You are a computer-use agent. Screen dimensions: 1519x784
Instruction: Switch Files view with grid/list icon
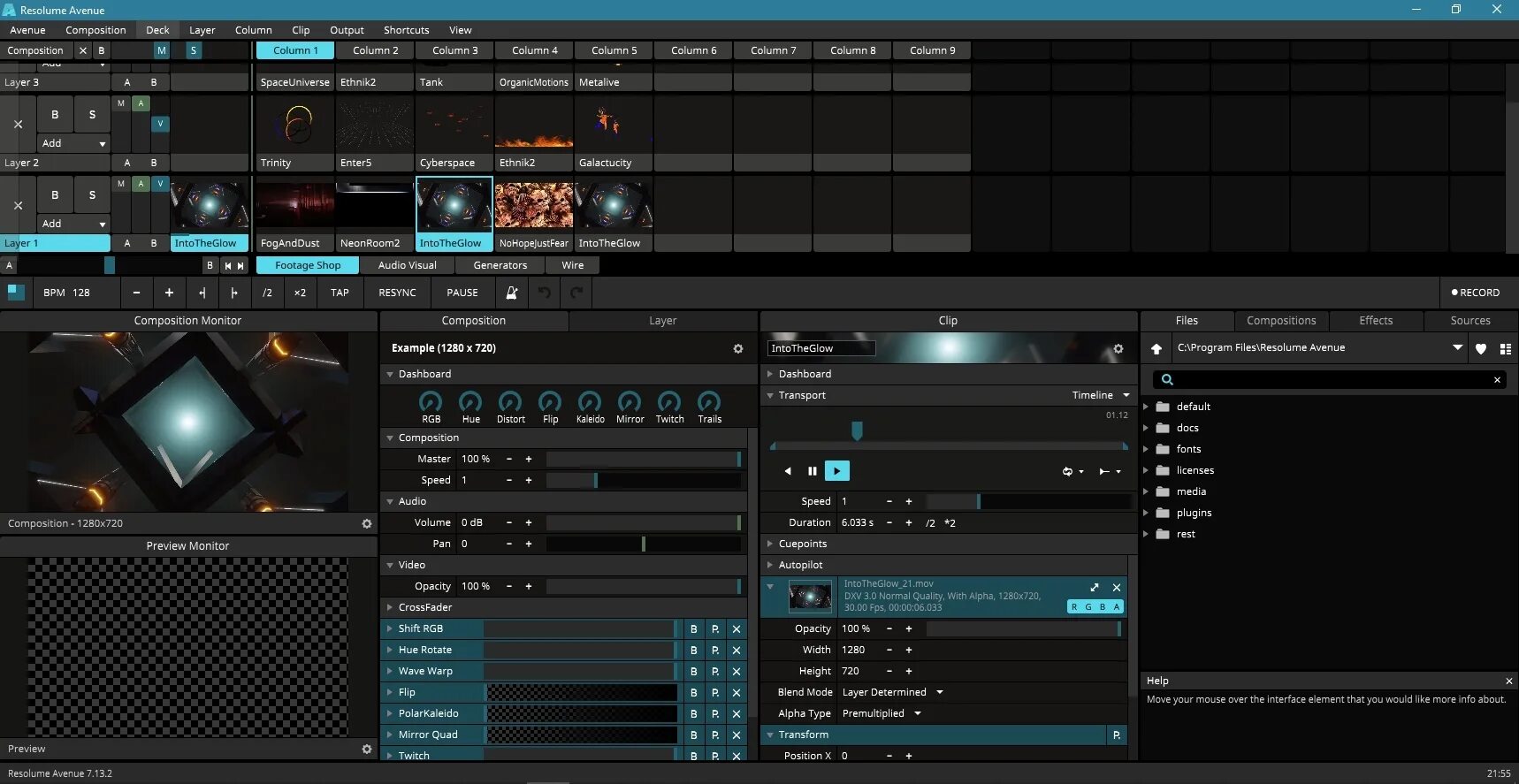(1505, 348)
